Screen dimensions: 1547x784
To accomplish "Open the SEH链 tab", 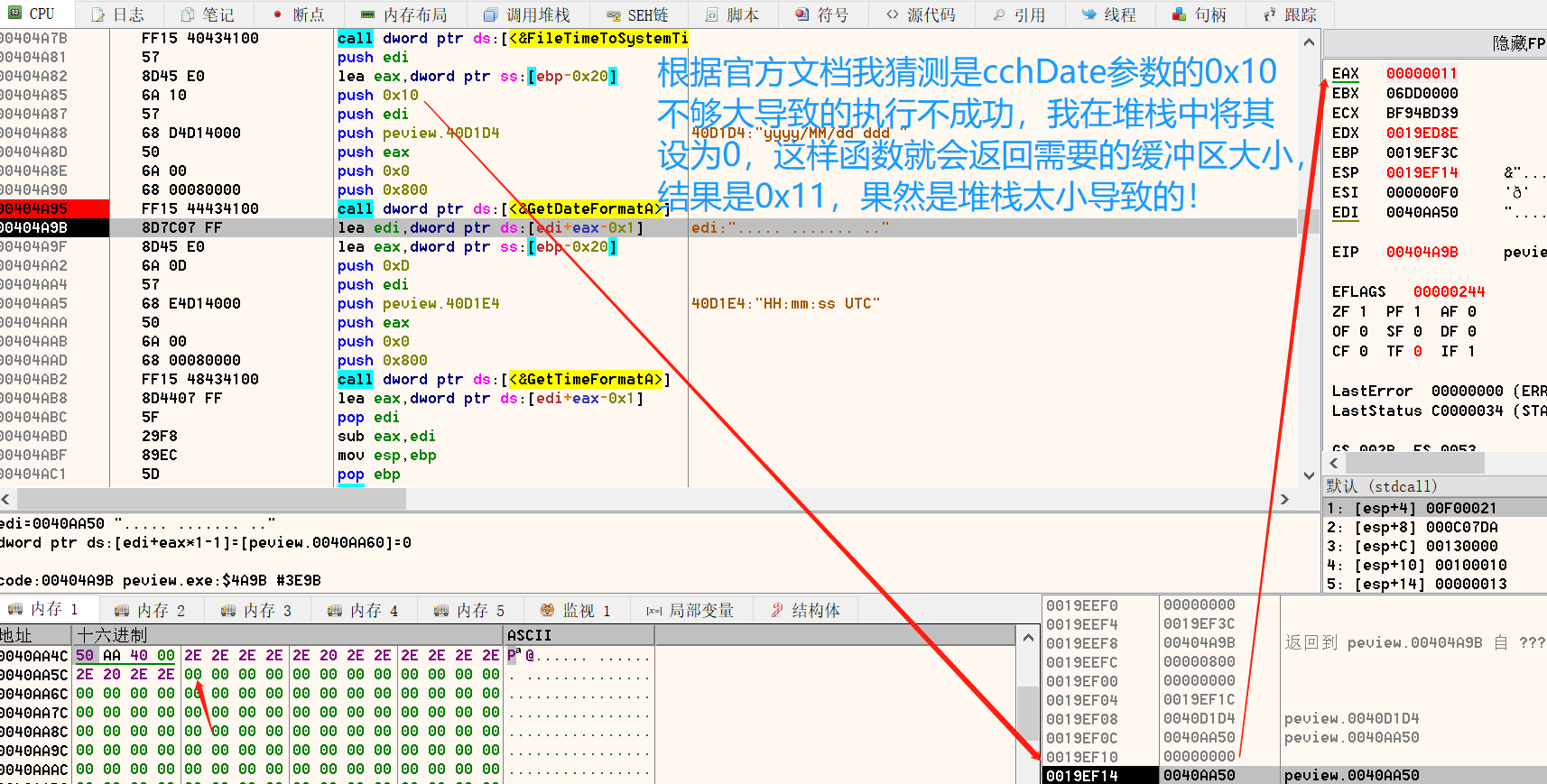I will [x=639, y=14].
